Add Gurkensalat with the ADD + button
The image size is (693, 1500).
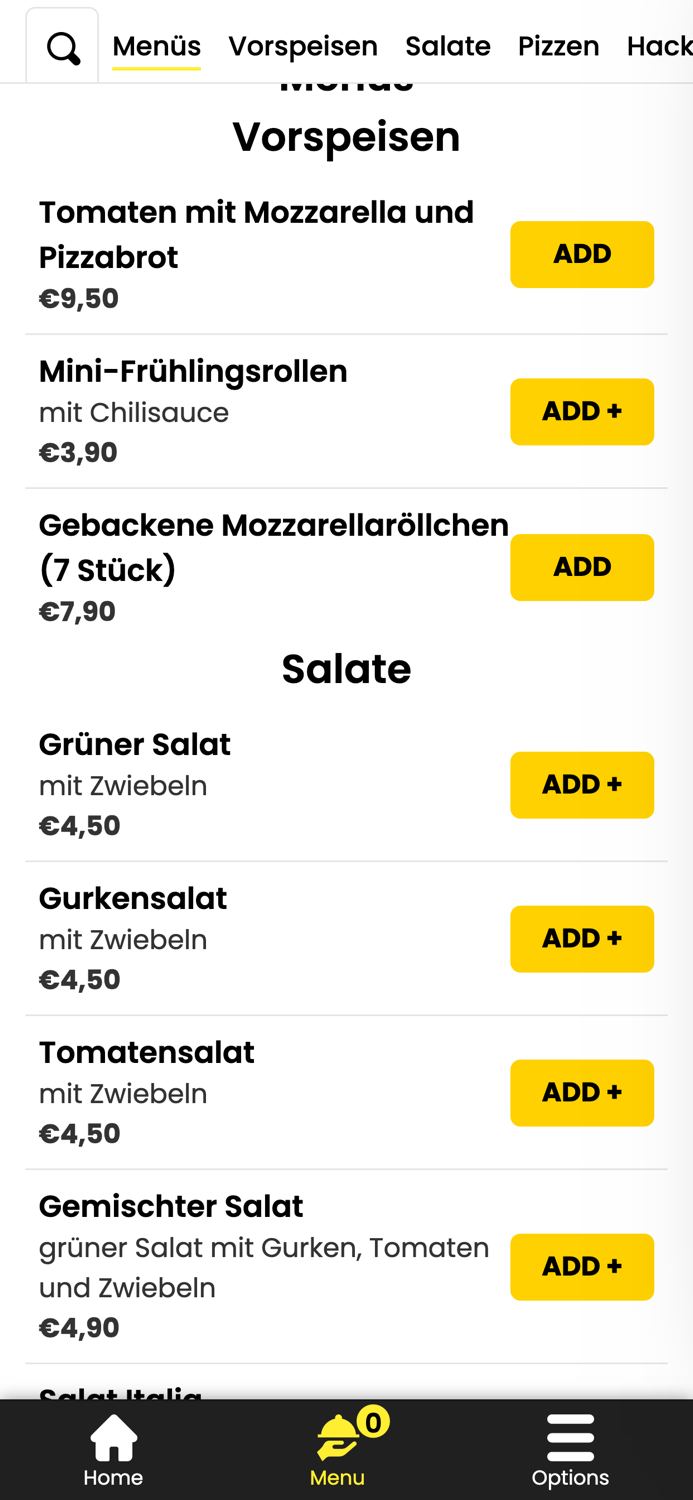point(582,938)
